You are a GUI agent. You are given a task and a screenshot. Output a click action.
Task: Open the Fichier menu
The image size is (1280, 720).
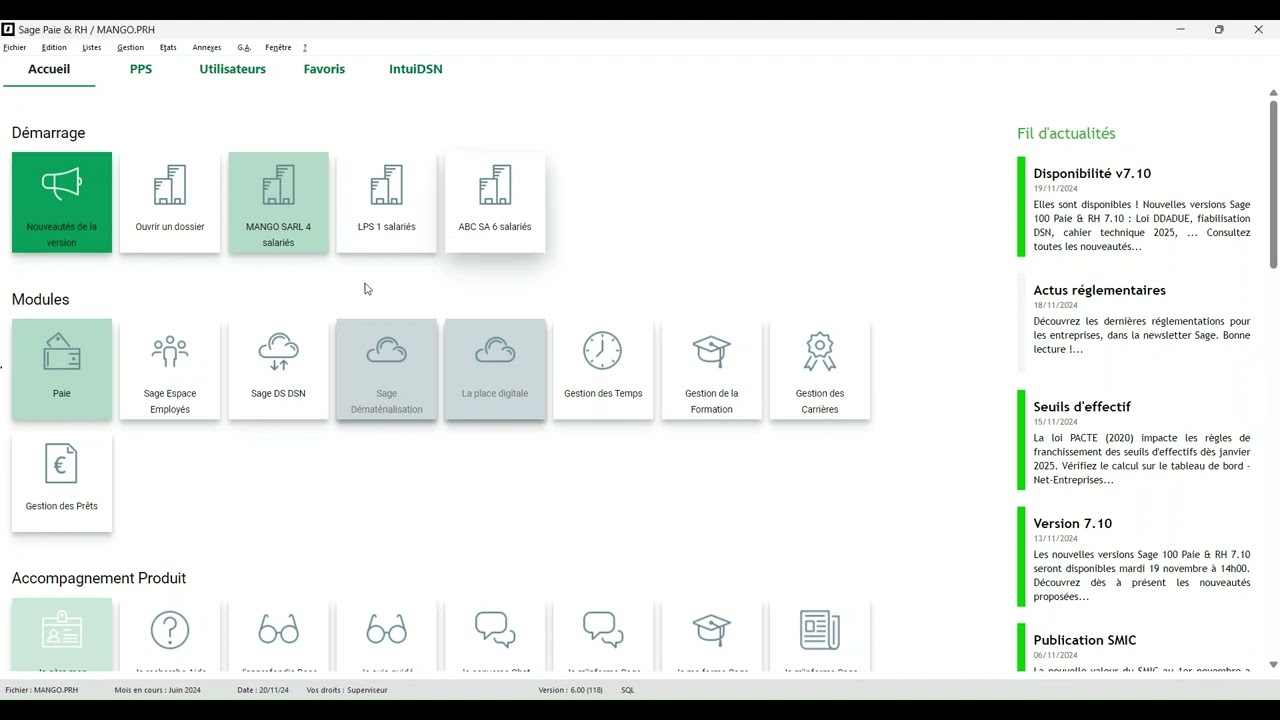coord(14,47)
